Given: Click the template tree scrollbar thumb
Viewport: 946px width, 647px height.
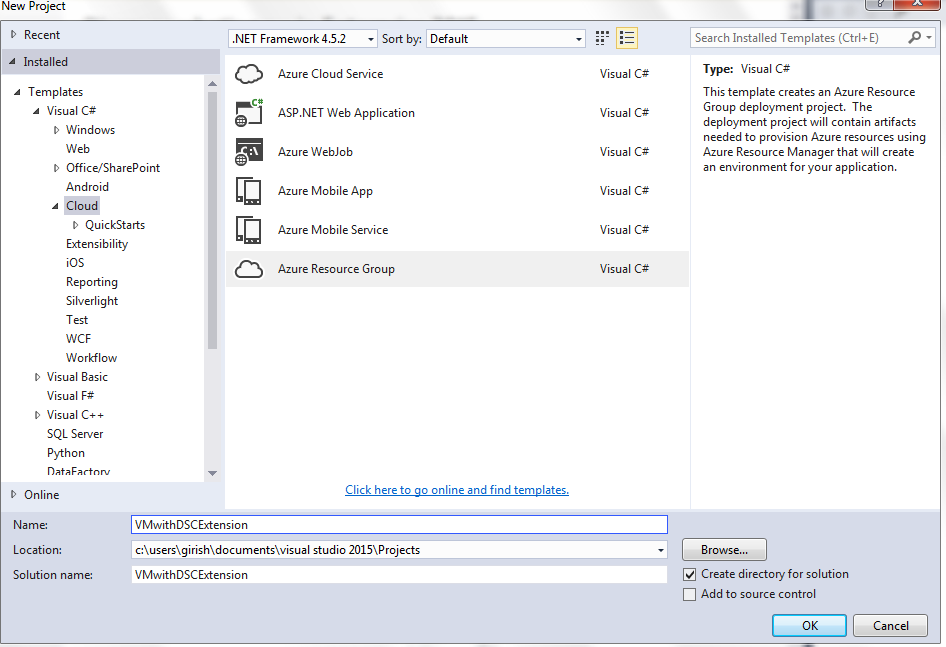Looking at the screenshot, I should click(x=212, y=220).
